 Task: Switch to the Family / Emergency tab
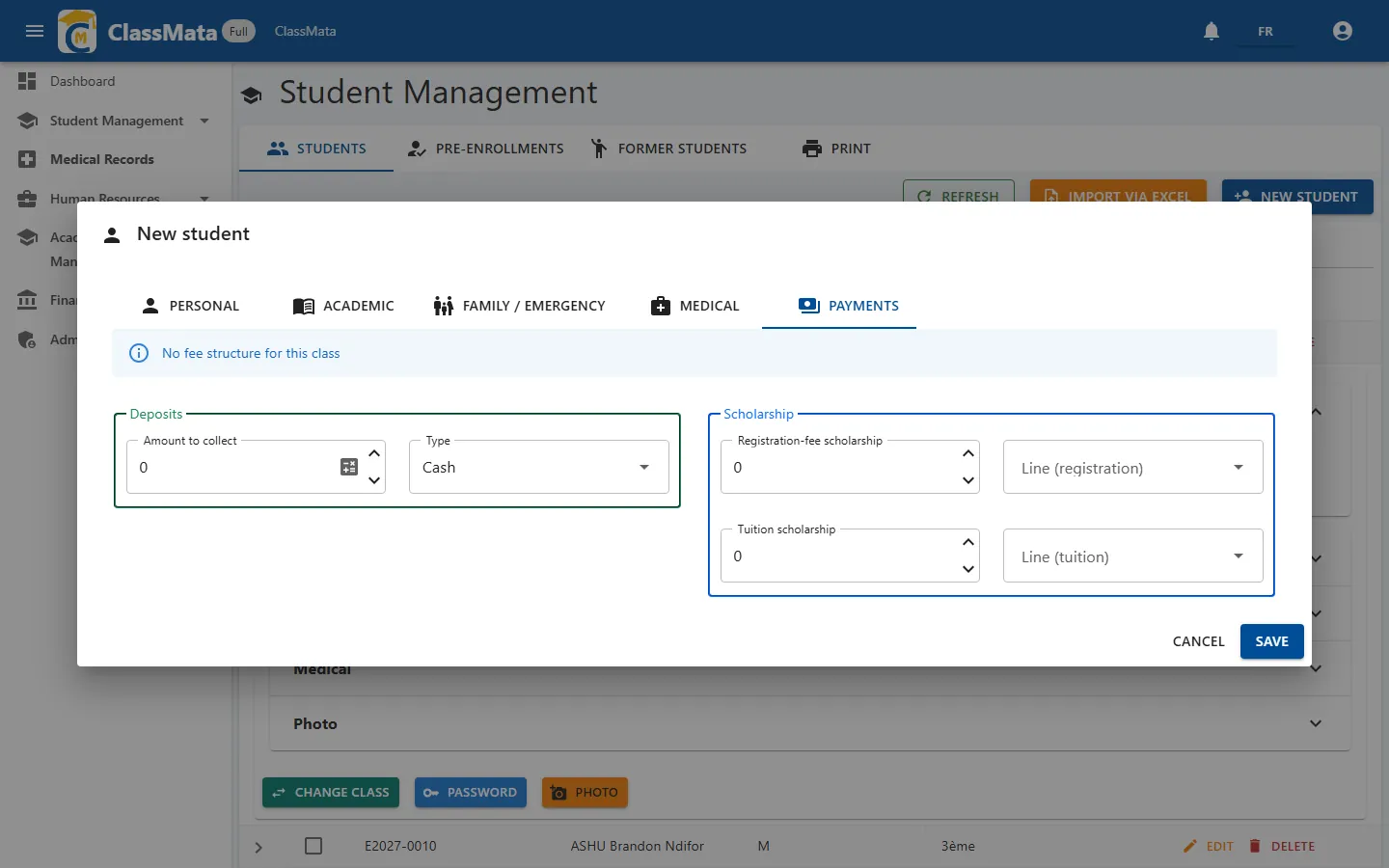[x=519, y=306]
